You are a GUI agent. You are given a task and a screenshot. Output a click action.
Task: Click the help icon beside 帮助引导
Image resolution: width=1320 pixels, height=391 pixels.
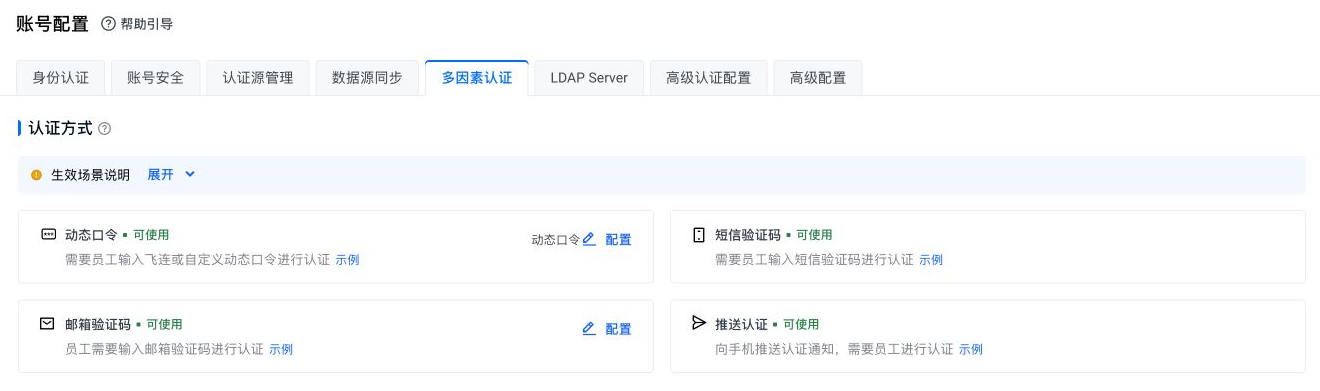tap(108, 24)
